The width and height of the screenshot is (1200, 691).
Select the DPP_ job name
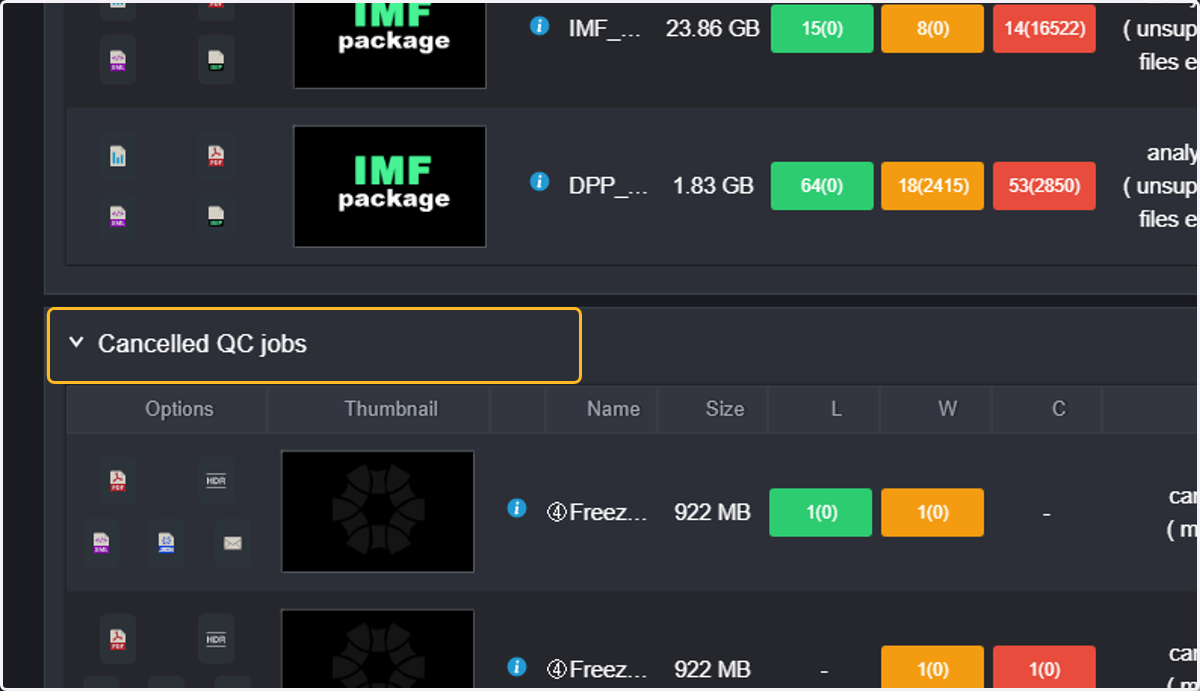point(608,186)
